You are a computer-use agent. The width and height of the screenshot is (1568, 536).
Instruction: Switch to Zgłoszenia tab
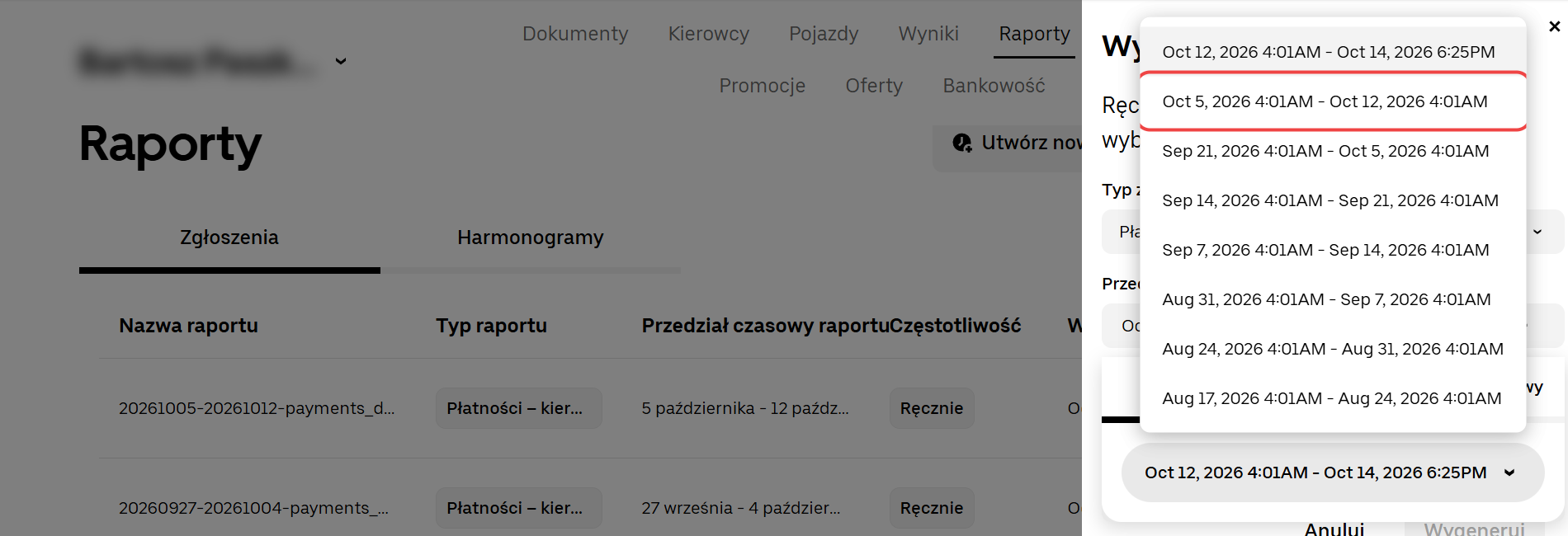(229, 238)
